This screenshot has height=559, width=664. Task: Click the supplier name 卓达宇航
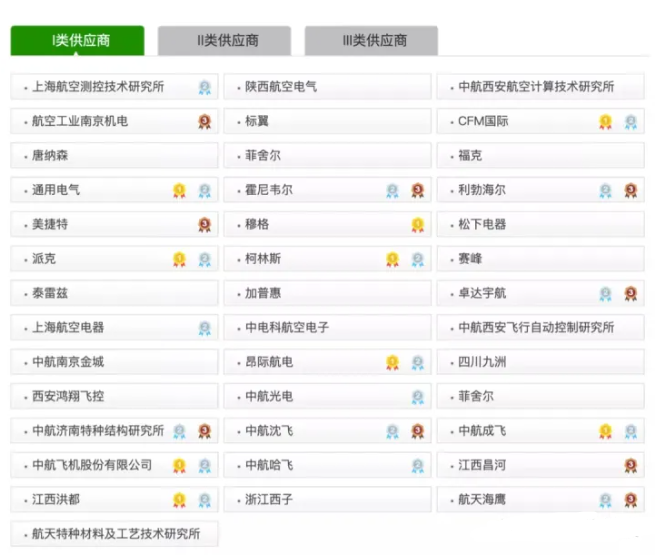point(482,293)
